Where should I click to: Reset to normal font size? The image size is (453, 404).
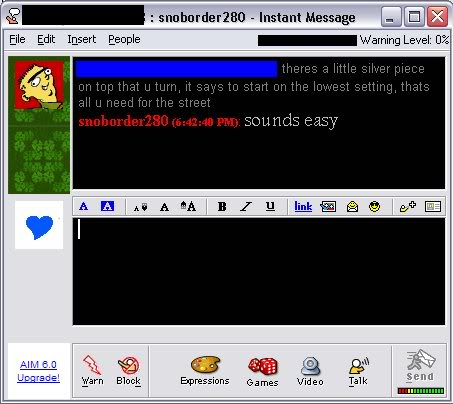(x=164, y=207)
